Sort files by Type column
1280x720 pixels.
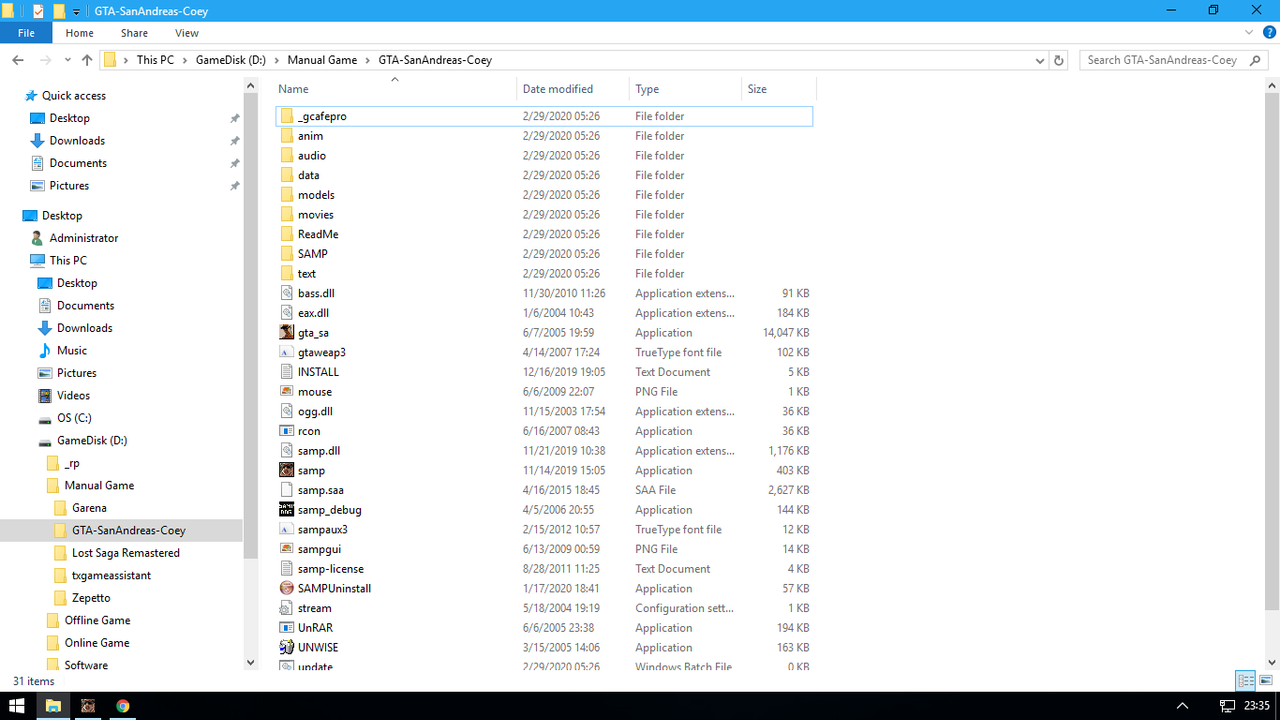[685, 89]
